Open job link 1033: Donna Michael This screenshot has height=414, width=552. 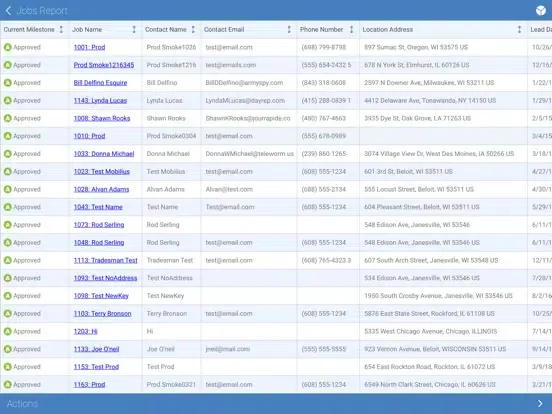104,154
